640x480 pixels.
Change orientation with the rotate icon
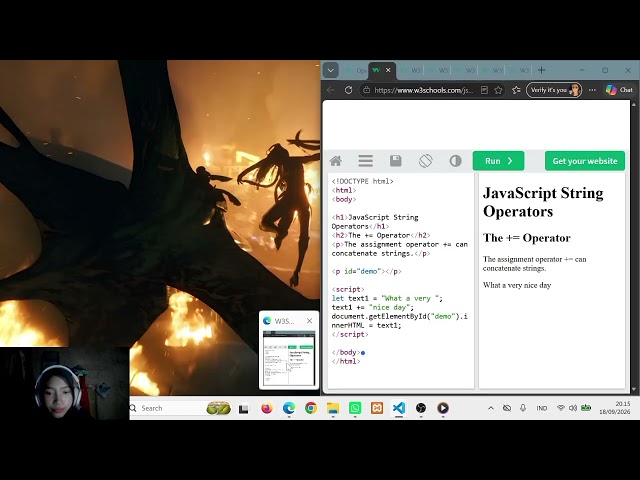tap(426, 161)
